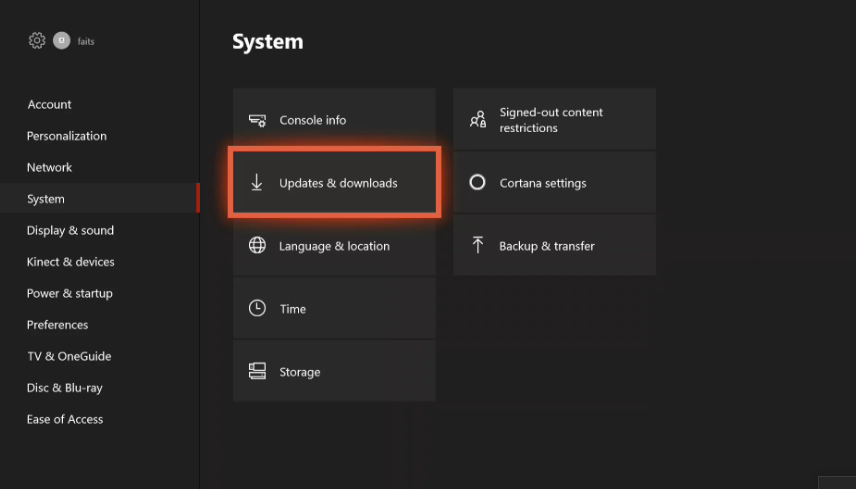Go to Personalization in the sidebar

click(x=67, y=136)
